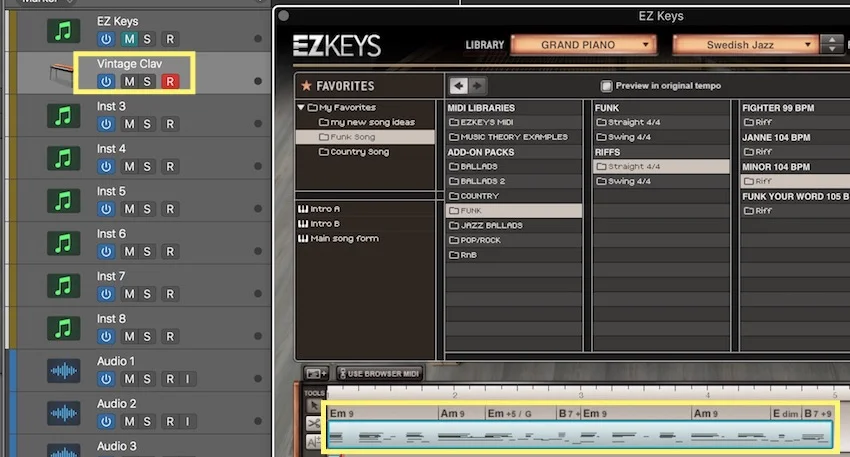Image resolution: width=850 pixels, height=457 pixels.
Task: Open the Ballads add-on pack
Action: point(473,166)
